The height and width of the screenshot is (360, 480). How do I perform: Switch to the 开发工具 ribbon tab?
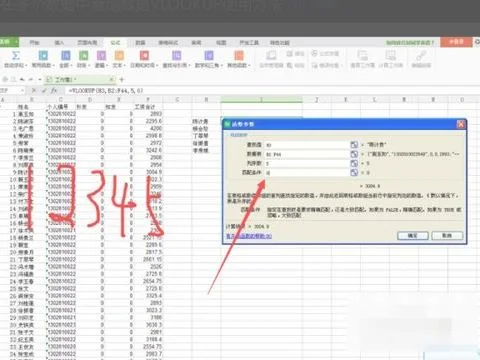click(x=249, y=43)
